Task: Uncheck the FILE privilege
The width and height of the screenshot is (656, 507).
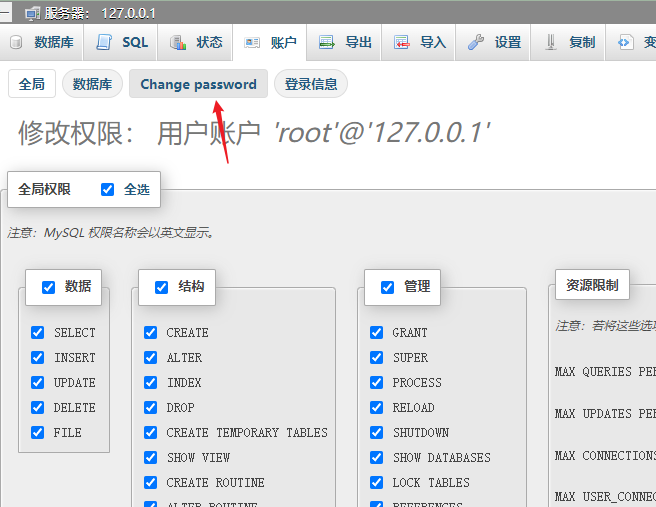Action: [x=38, y=432]
